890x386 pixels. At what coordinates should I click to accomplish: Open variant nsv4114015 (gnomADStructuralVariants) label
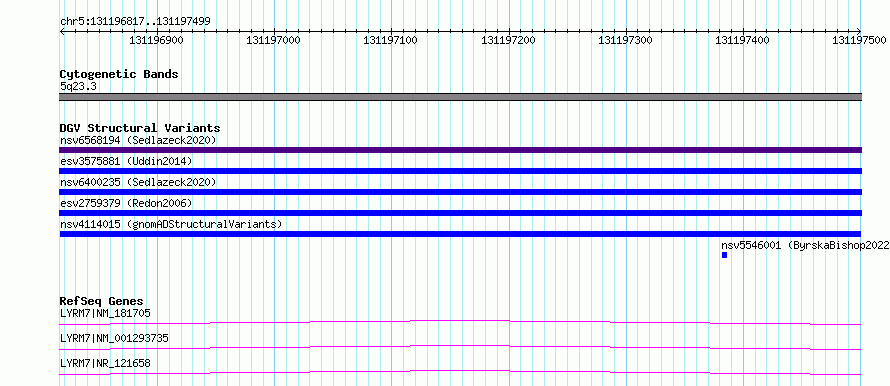[171, 224]
